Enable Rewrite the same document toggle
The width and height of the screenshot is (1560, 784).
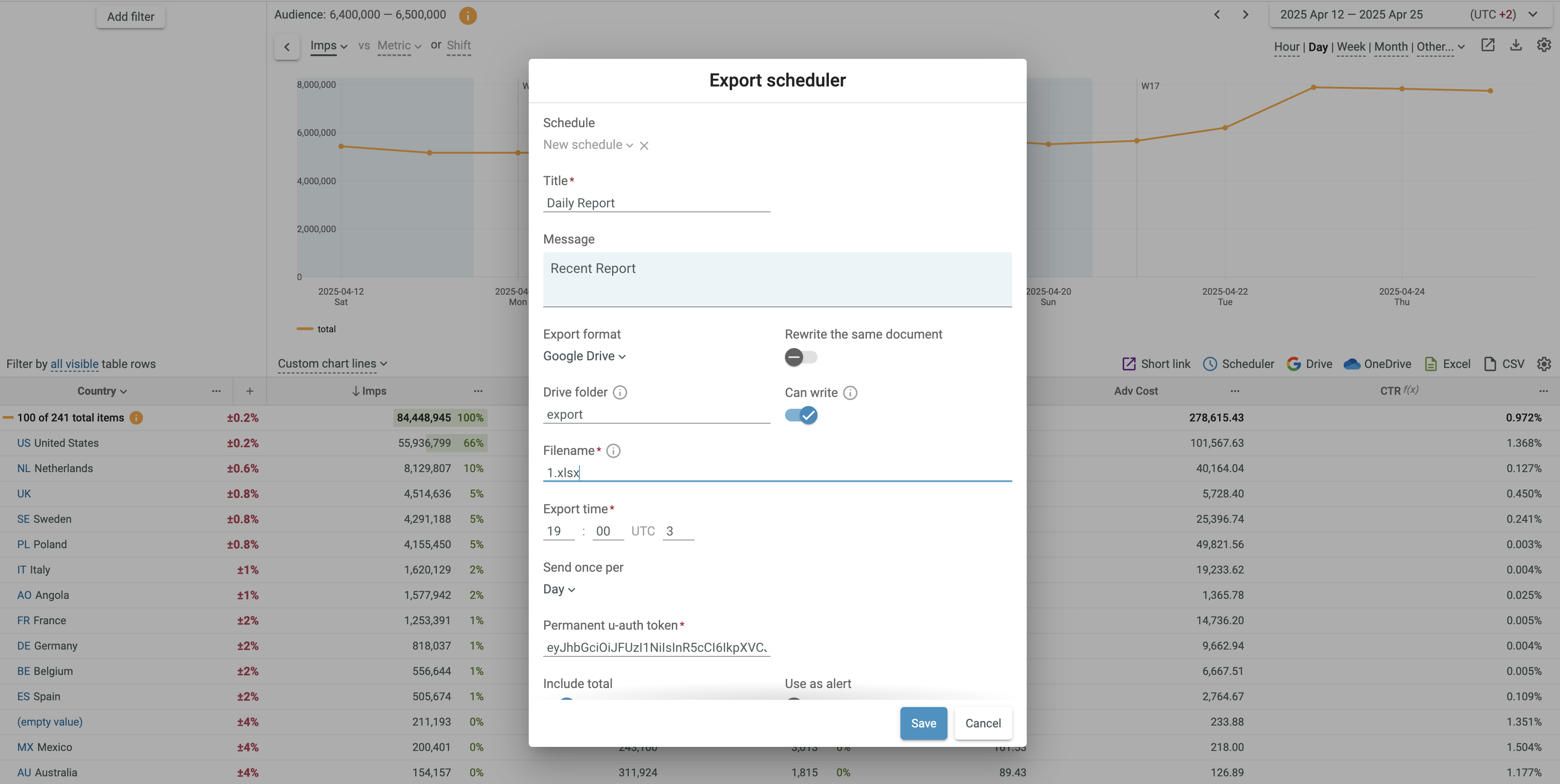(x=800, y=357)
